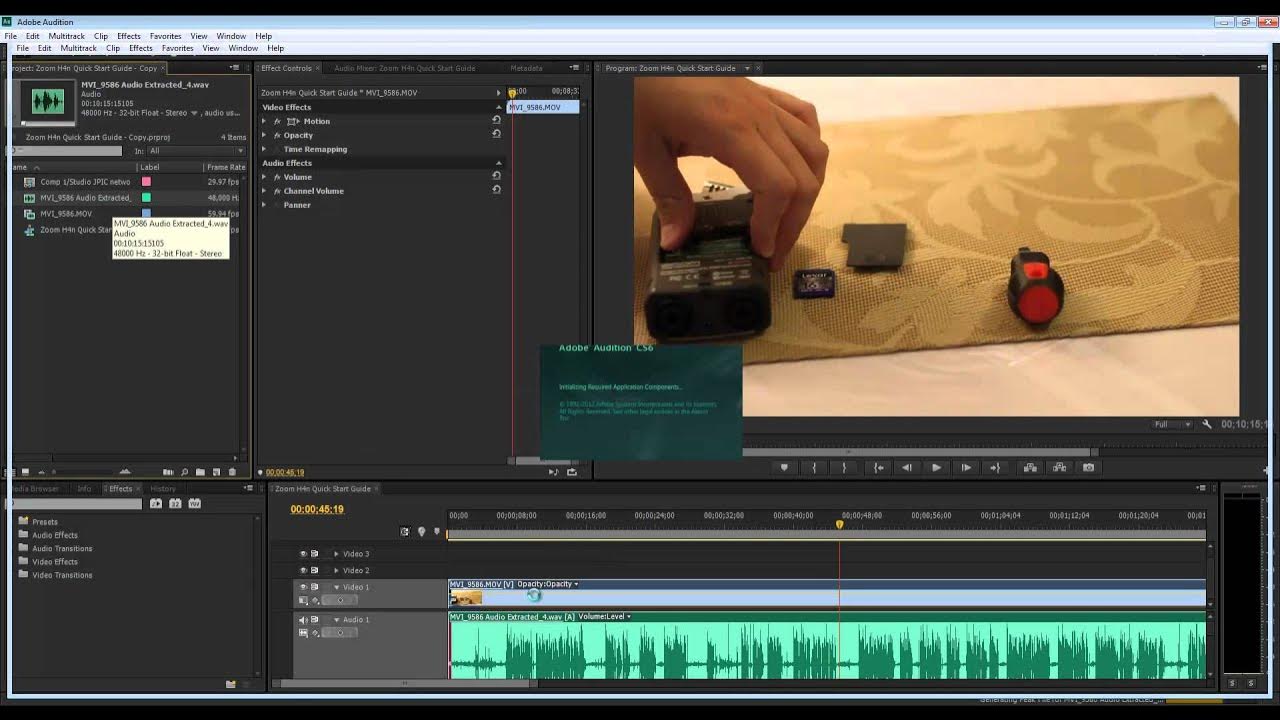This screenshot has height=720, width=1280.
Task: Toggle Video 1 track eye visibility
Action: pos(303,587)
